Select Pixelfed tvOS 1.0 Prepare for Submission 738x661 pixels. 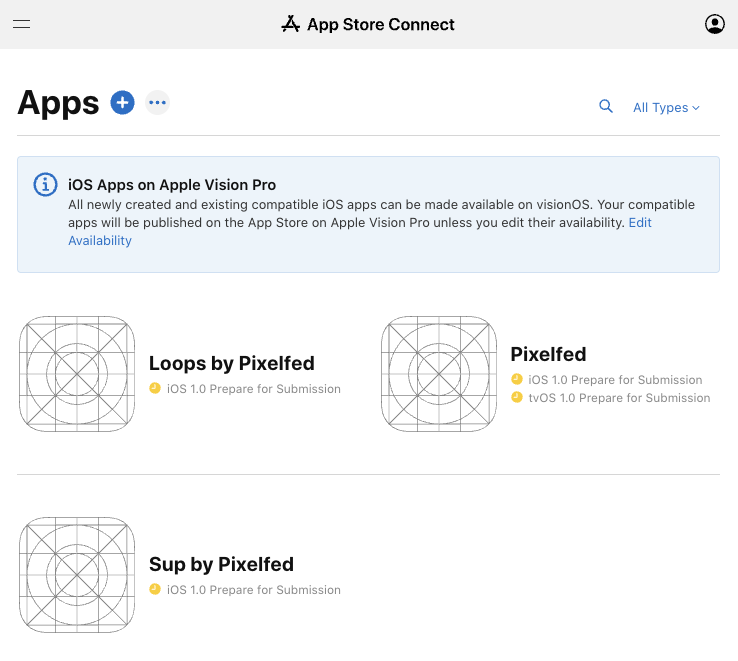coord(610,398)
